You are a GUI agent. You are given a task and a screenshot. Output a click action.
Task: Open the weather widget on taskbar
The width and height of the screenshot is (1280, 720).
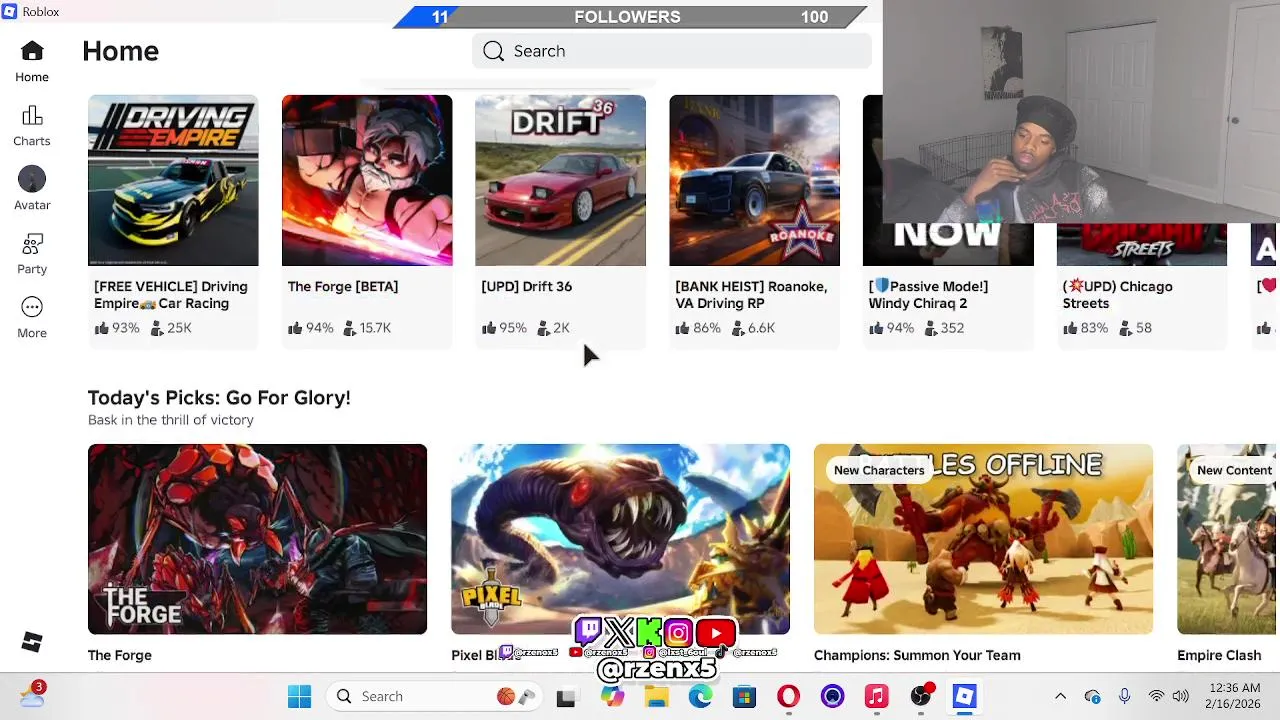point(31,694)
